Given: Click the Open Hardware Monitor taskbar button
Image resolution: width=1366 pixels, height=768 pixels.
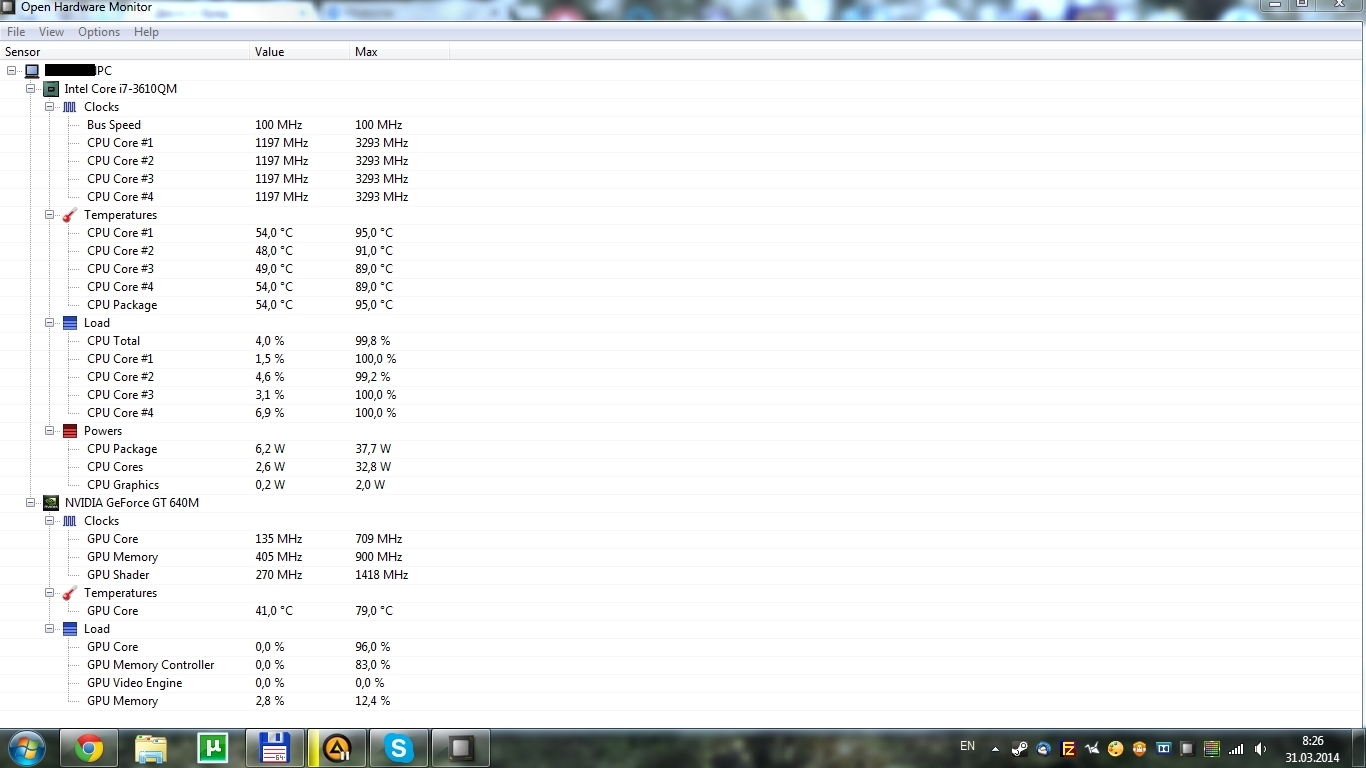Looking at the screenshot, I should (461, 748).
